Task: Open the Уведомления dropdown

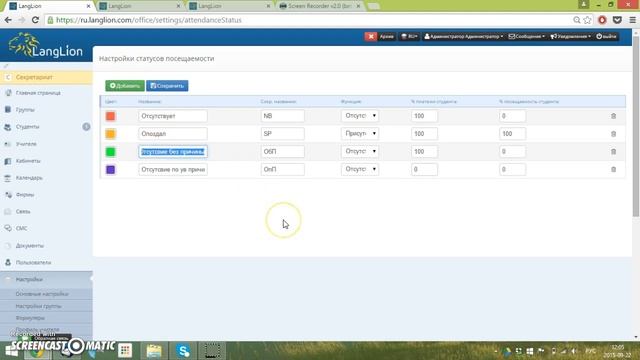Action: pyautogui.click(x=570, y=36)
